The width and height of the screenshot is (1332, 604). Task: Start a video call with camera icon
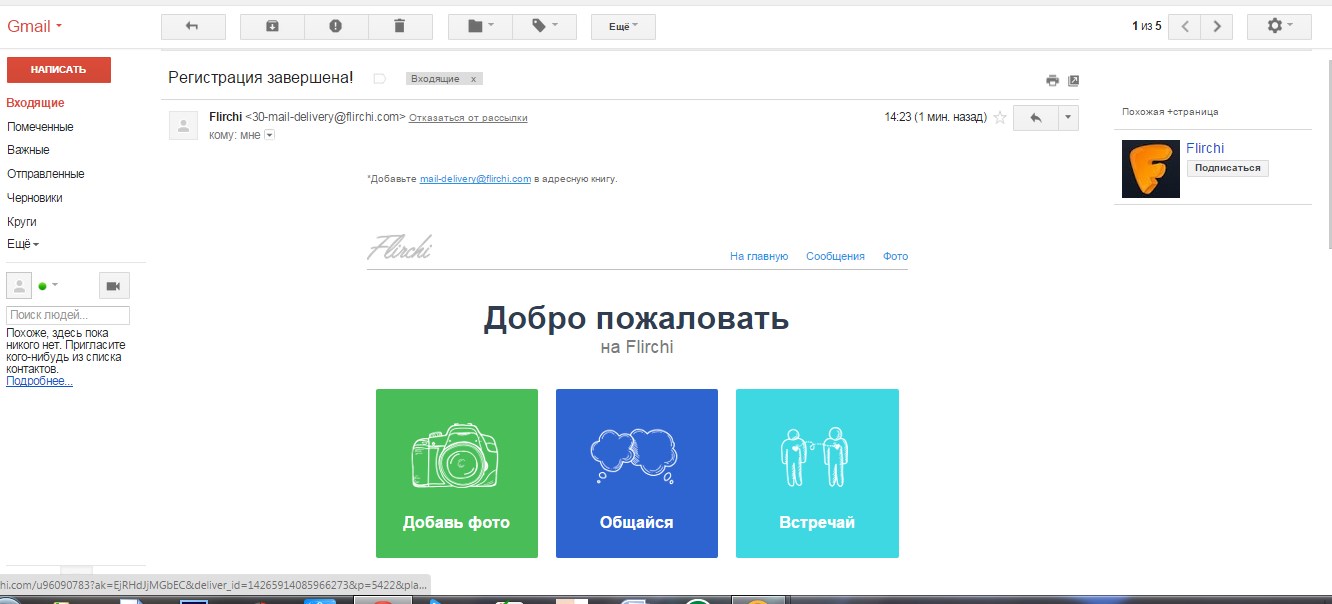(114, 286)
